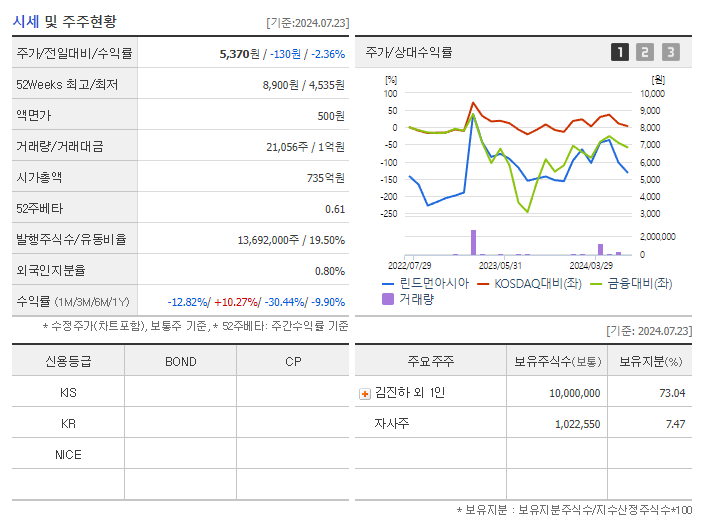This screenshot has height=525, width=702.
Task: Click the 2022/07/29 chart date label
Action: coord(409,265)
